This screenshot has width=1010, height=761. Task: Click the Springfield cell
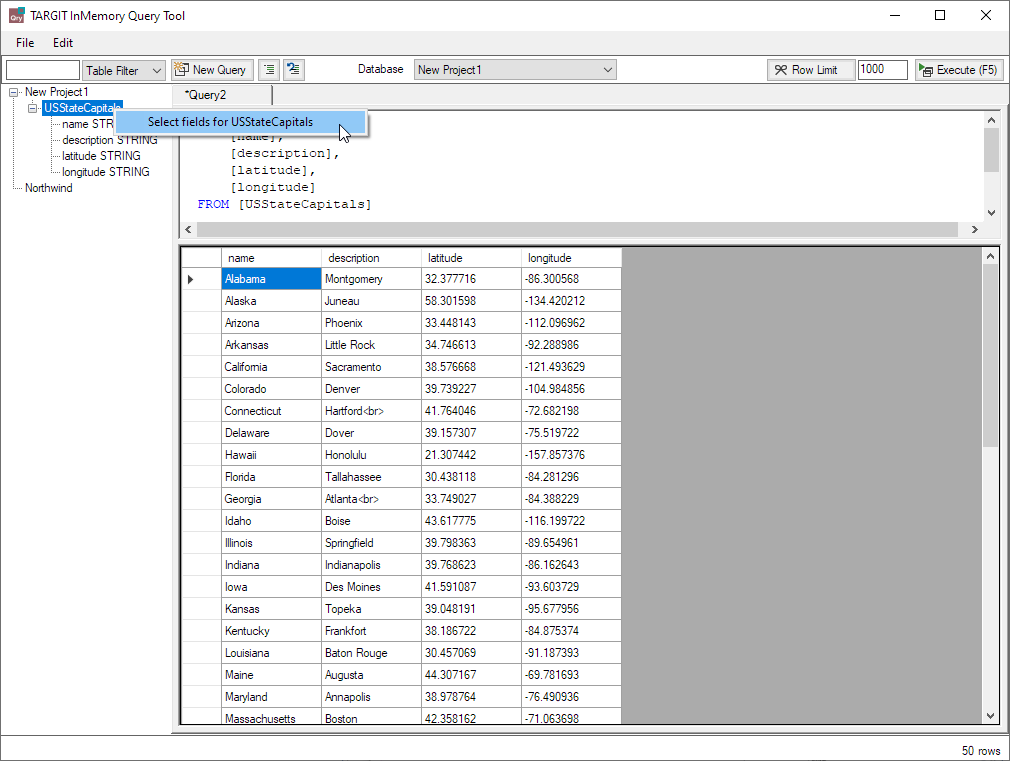[x=371, y=543]
